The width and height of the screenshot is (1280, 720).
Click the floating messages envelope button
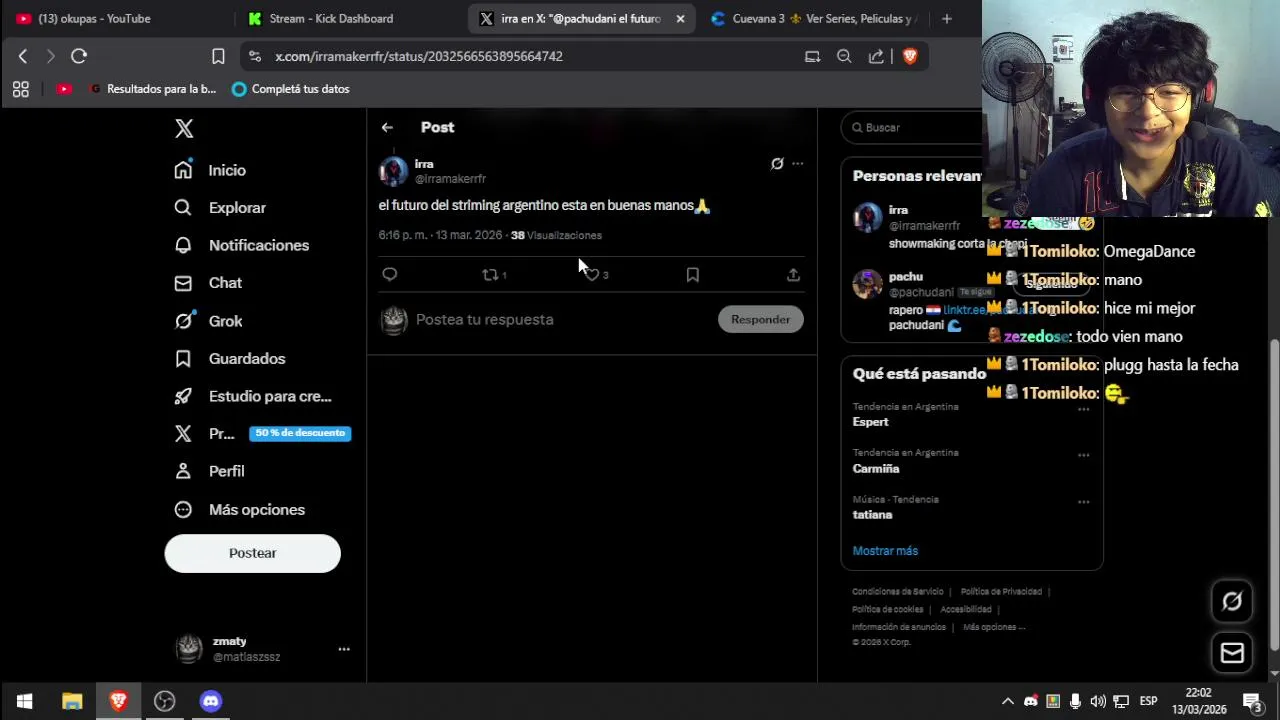[1232, 653]
